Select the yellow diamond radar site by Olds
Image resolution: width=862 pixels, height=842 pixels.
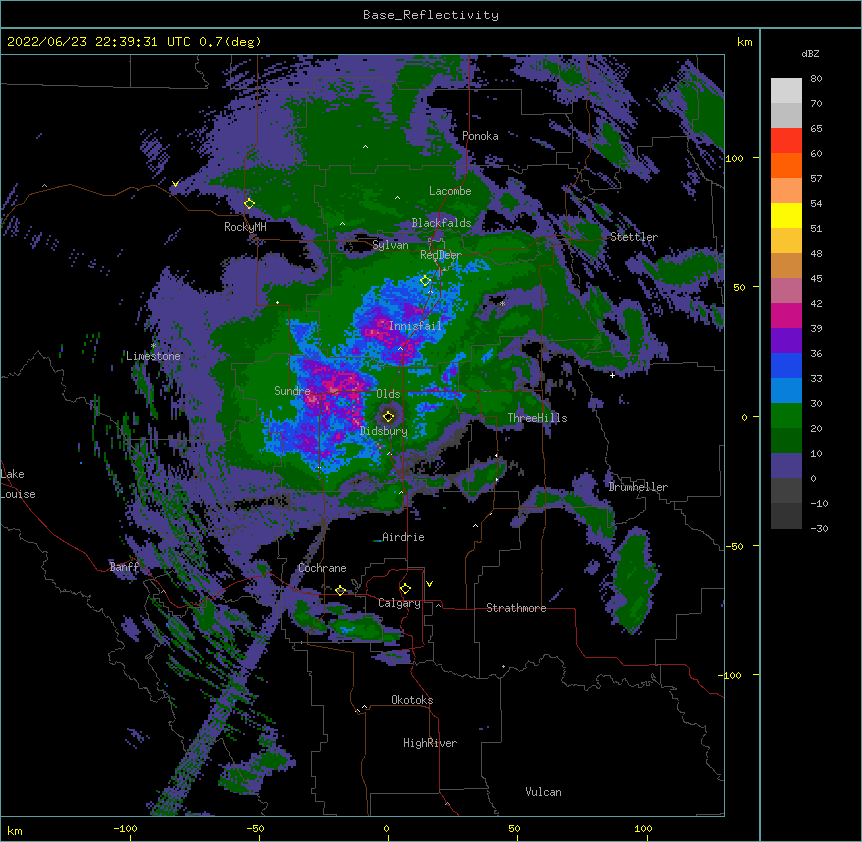(x=388, y=416)
